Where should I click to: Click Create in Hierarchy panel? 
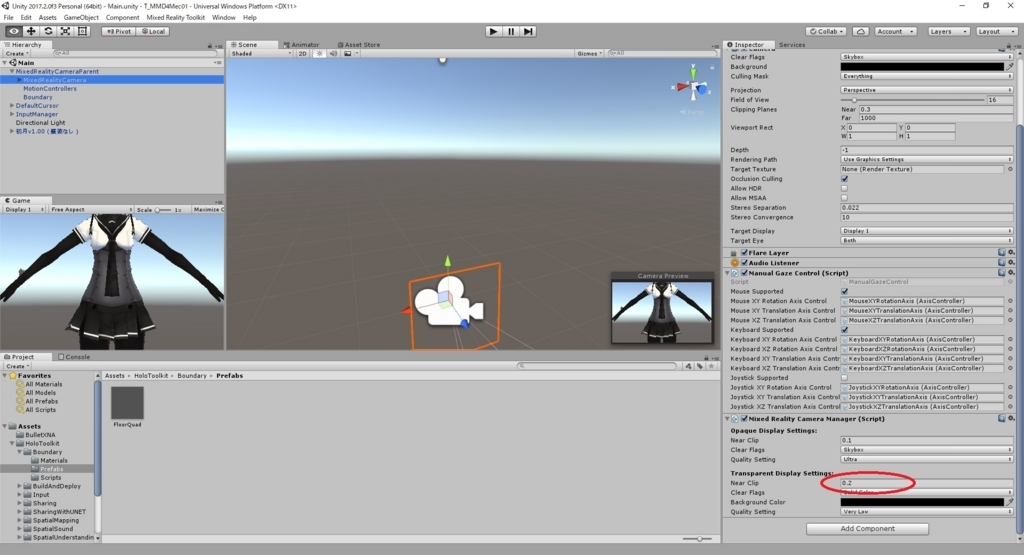pyautogui.click(x=16, y=54)
